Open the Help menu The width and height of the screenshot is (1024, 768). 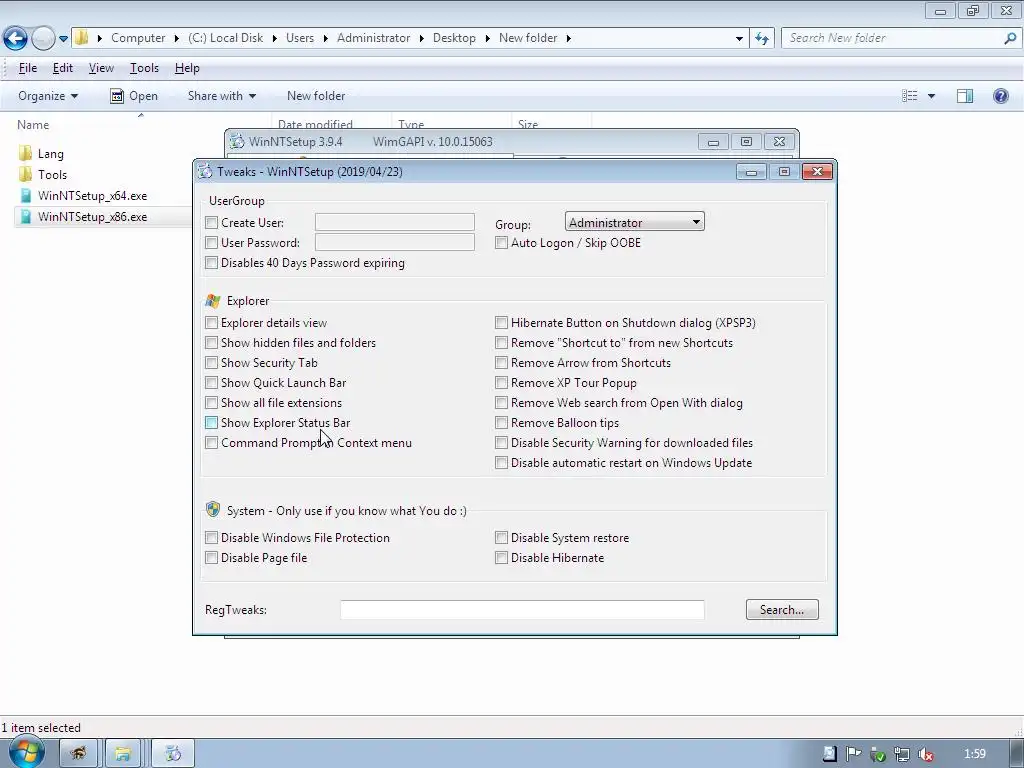(187, 68)
